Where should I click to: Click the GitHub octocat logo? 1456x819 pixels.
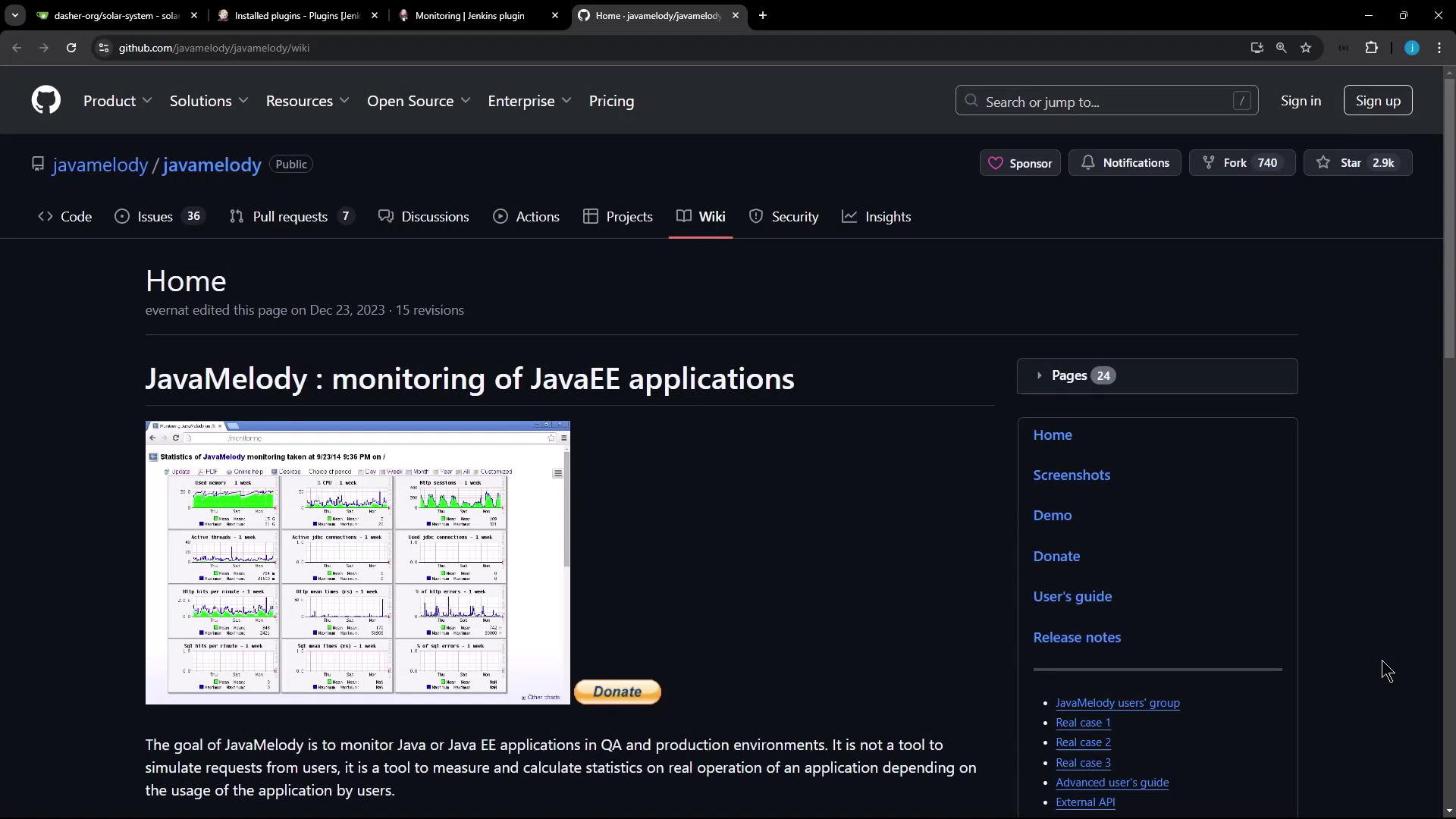click(x=46, y=100)
